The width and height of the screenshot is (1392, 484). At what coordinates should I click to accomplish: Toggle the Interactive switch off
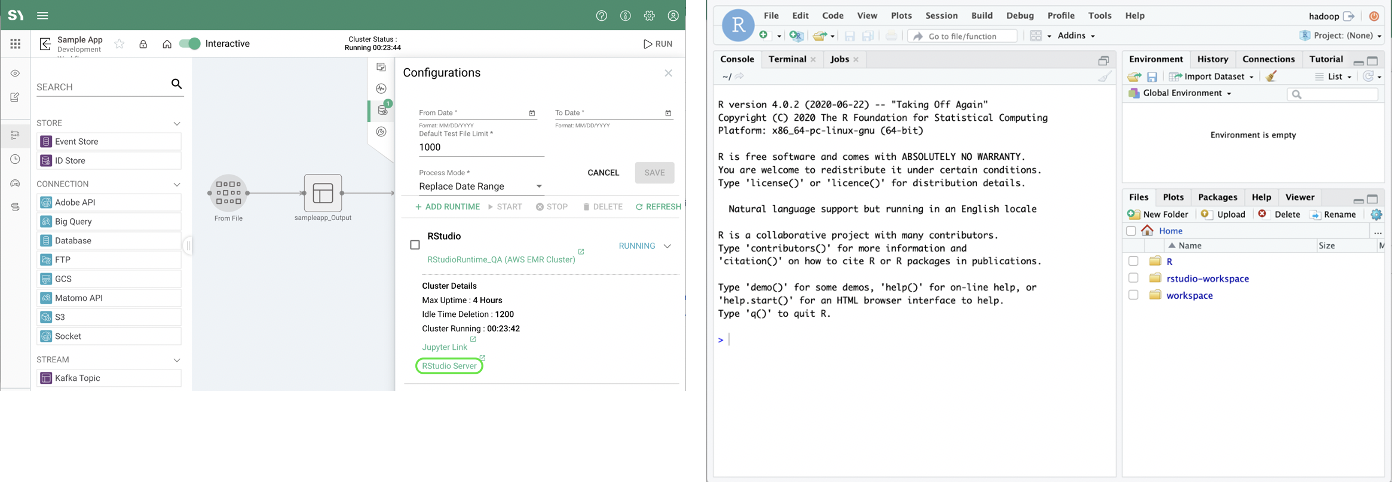click(189, 44)
